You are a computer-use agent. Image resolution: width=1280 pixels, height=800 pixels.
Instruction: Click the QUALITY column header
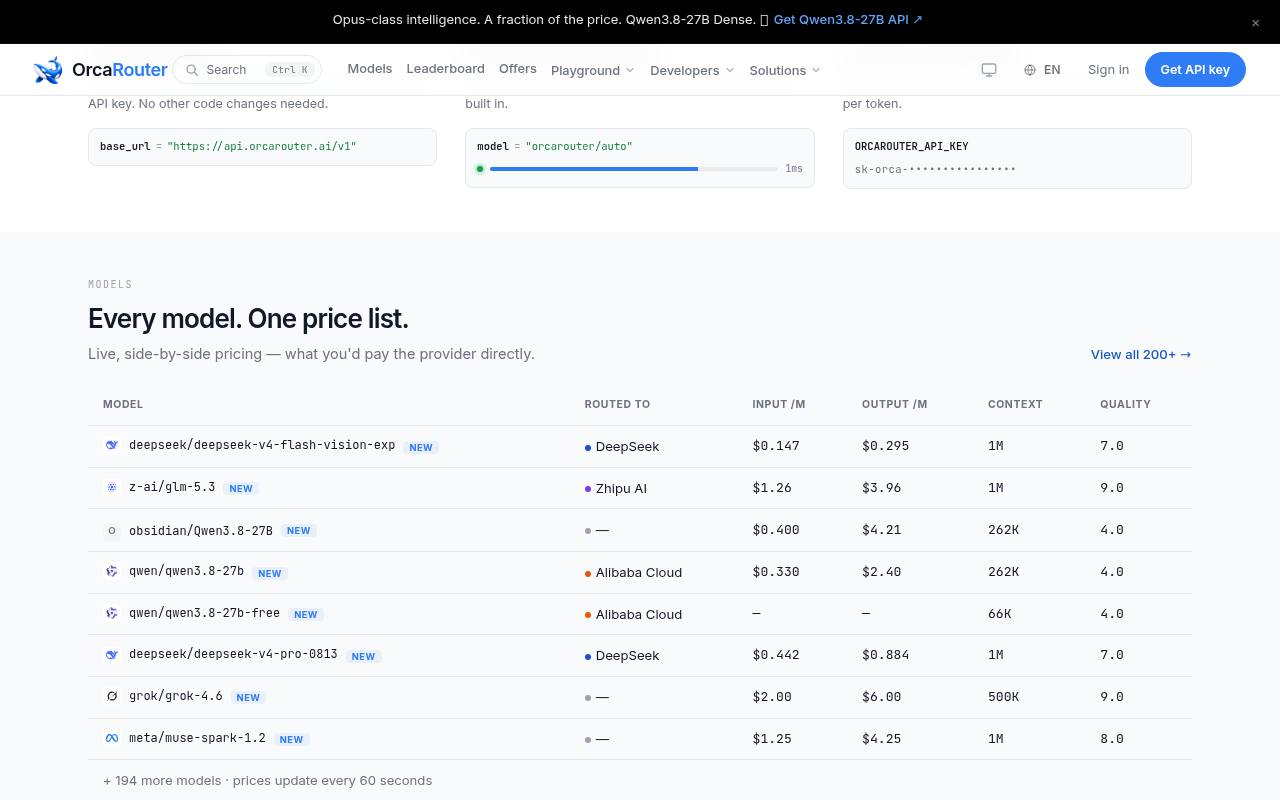coord(1125,404)
